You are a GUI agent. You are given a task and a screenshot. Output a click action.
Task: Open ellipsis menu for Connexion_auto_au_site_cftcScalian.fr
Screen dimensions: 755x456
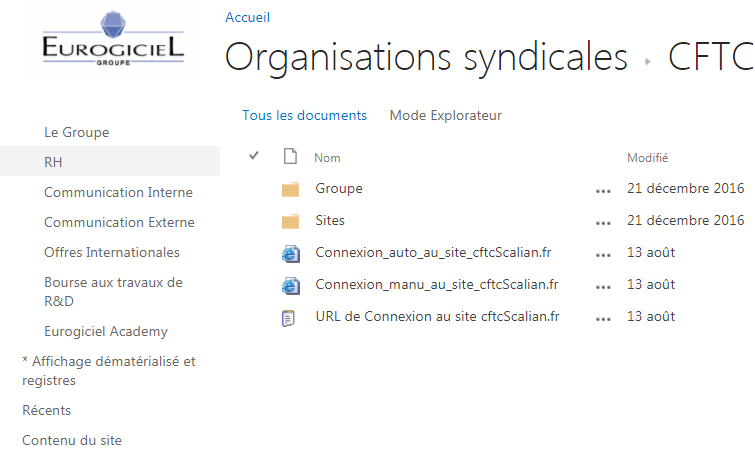603,255
